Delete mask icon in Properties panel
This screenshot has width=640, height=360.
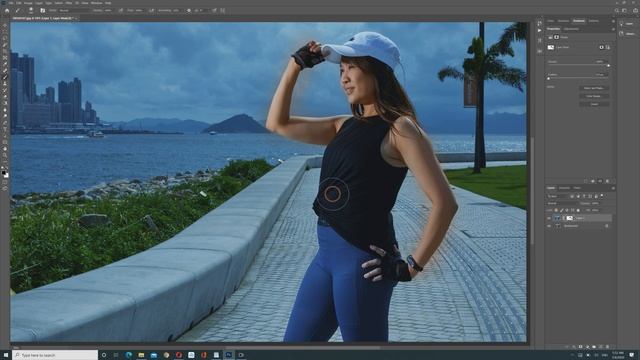pyautogui.click(x=607, y=181)
